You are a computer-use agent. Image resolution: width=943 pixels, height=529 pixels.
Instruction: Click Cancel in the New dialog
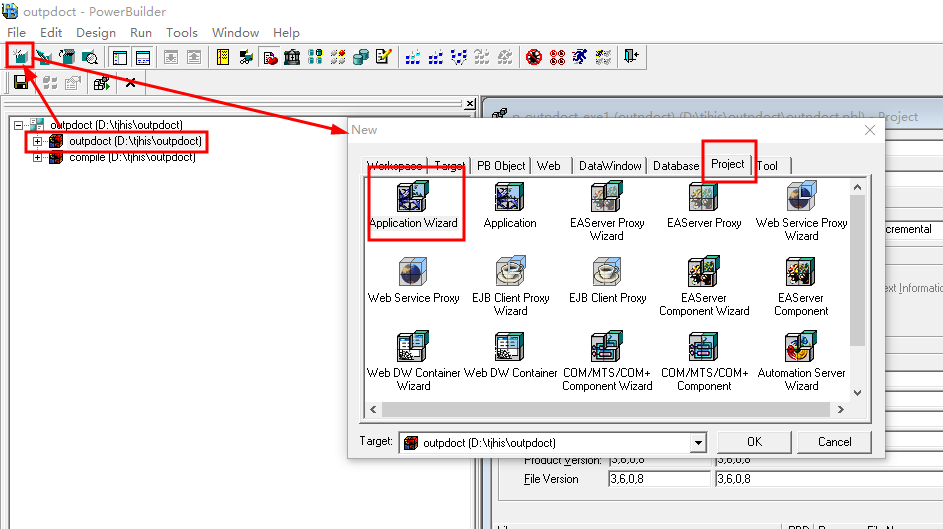pos(834,442)
